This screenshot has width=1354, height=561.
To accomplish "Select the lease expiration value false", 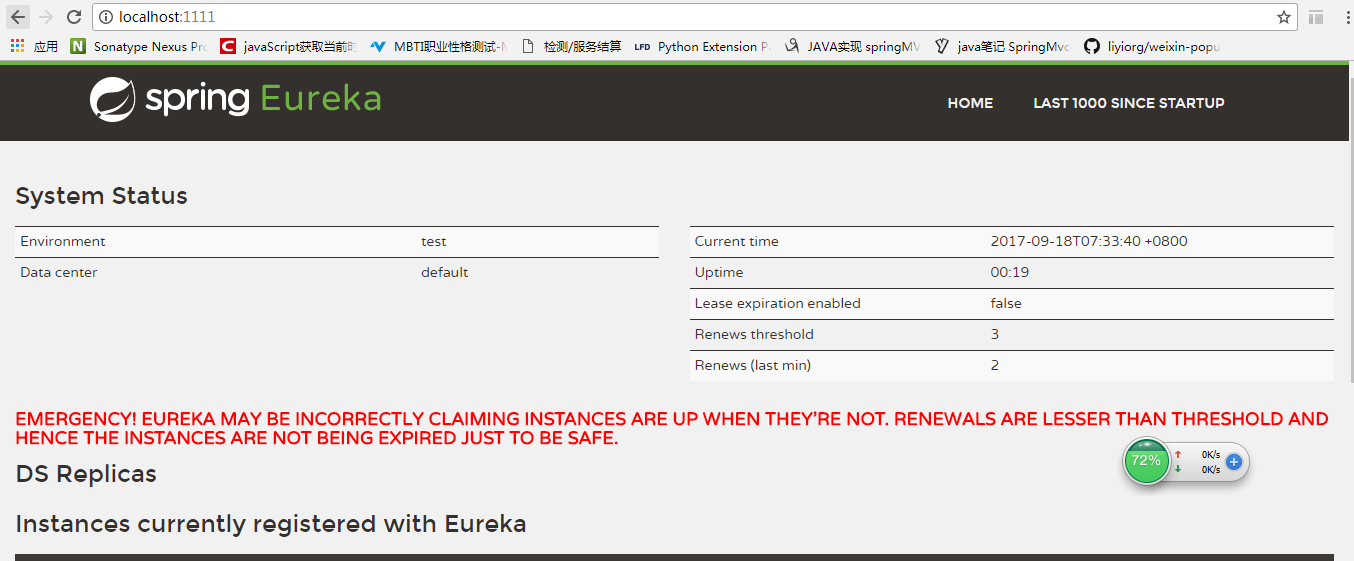I will pyautogui.click(x=1006, y=304).
